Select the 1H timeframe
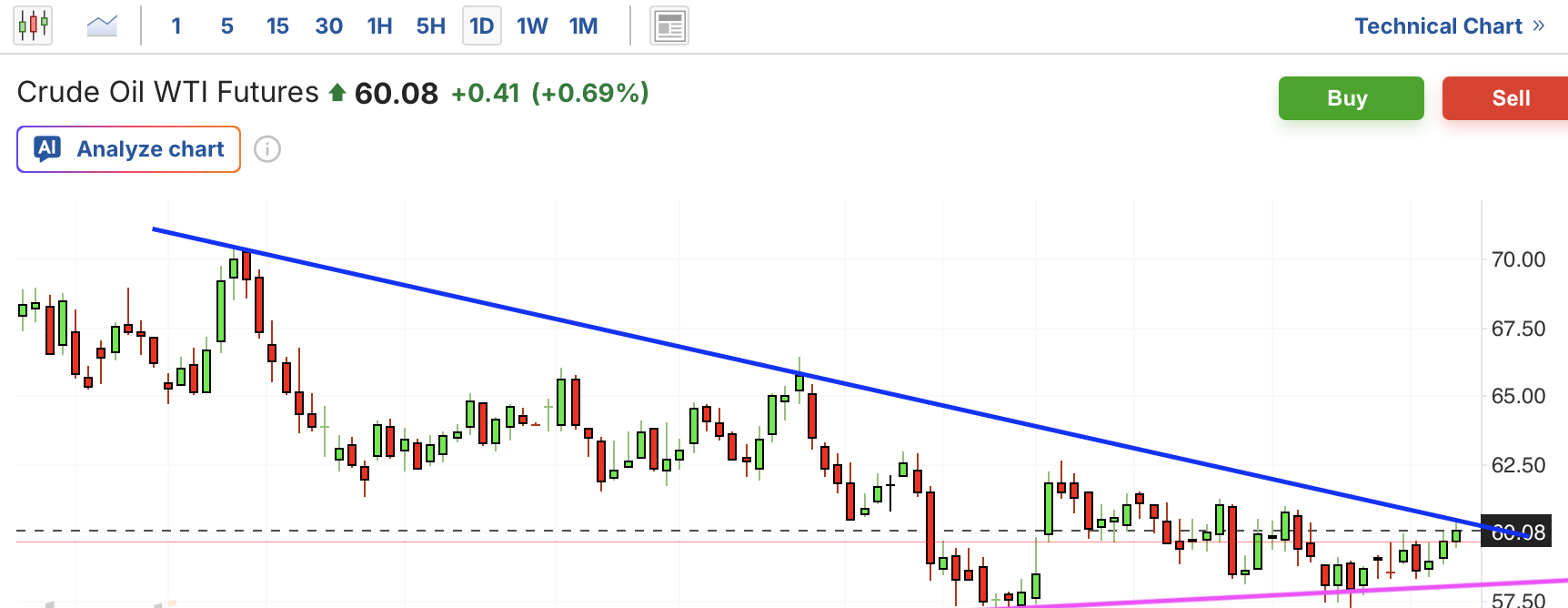The image size is (1568, 608). point(379,25)
